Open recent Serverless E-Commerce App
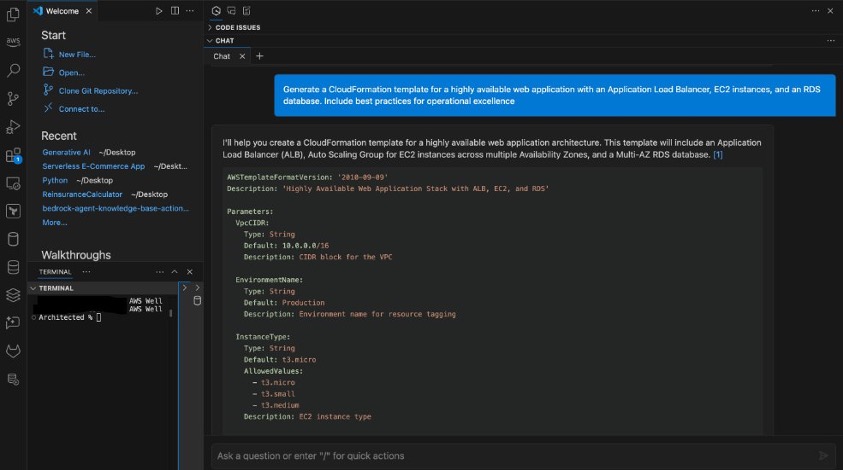 (x=94, y=166)
